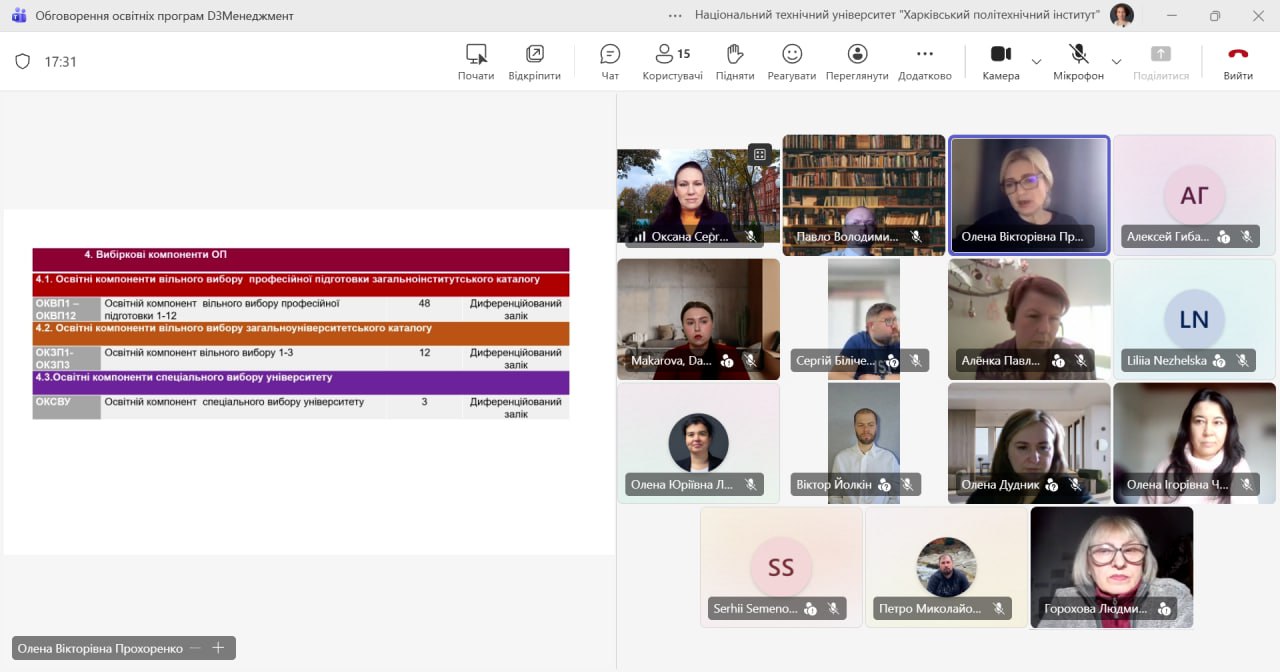Show the 15 participants list
1280x672 pixels.
(x=672, y=61)
